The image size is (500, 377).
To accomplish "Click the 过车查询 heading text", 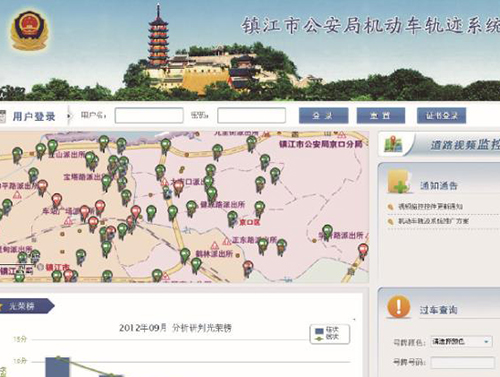I will click(438, 310).
